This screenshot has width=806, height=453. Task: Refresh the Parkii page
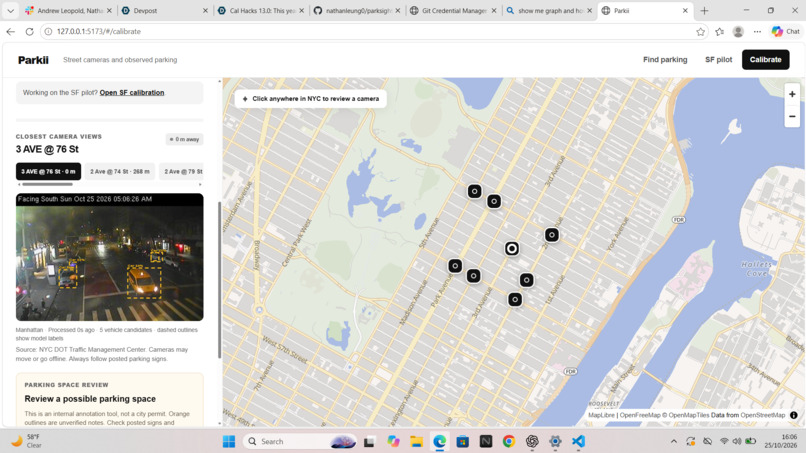point(30,31)
